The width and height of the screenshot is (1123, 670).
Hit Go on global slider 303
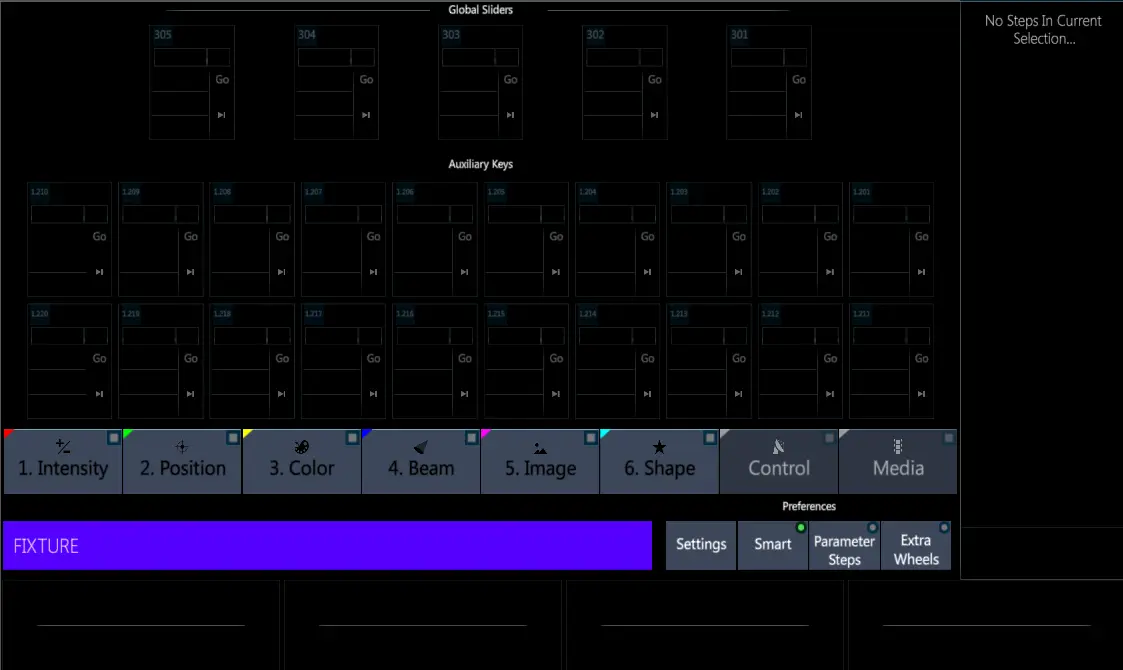click(x=511, y=80)
